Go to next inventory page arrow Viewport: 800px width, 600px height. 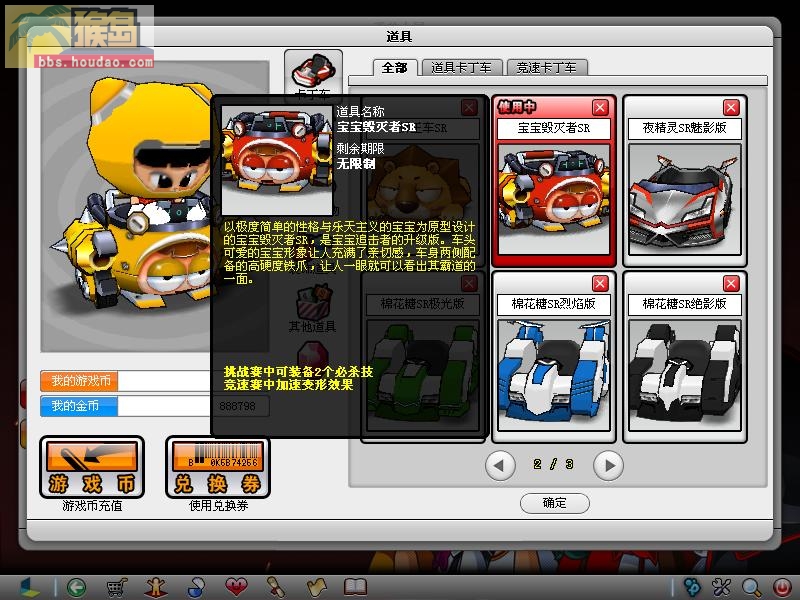[608, 465]
